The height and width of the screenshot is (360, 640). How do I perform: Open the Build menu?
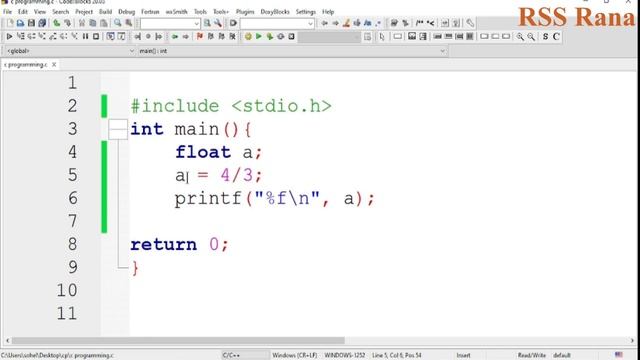pos(105,12)
